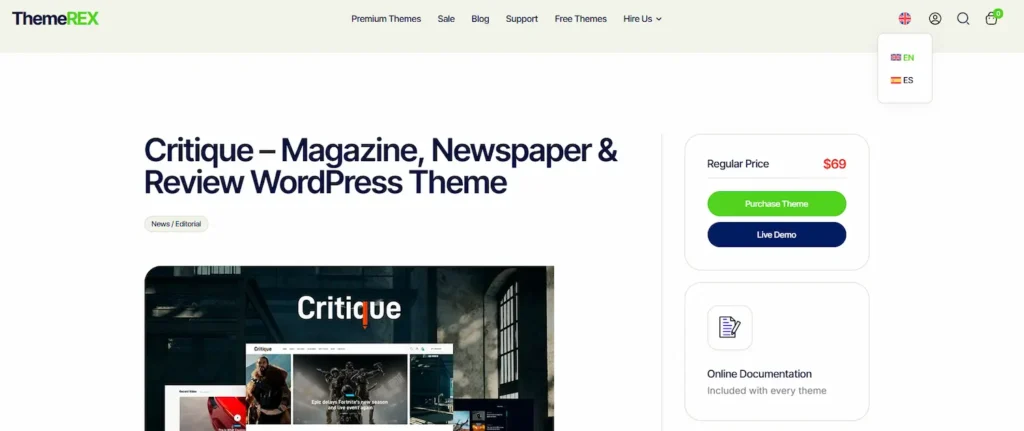This screenshot has width=1024, height=431.
Task: Click 'Included with every theme' text
Action: pos(767,391)
